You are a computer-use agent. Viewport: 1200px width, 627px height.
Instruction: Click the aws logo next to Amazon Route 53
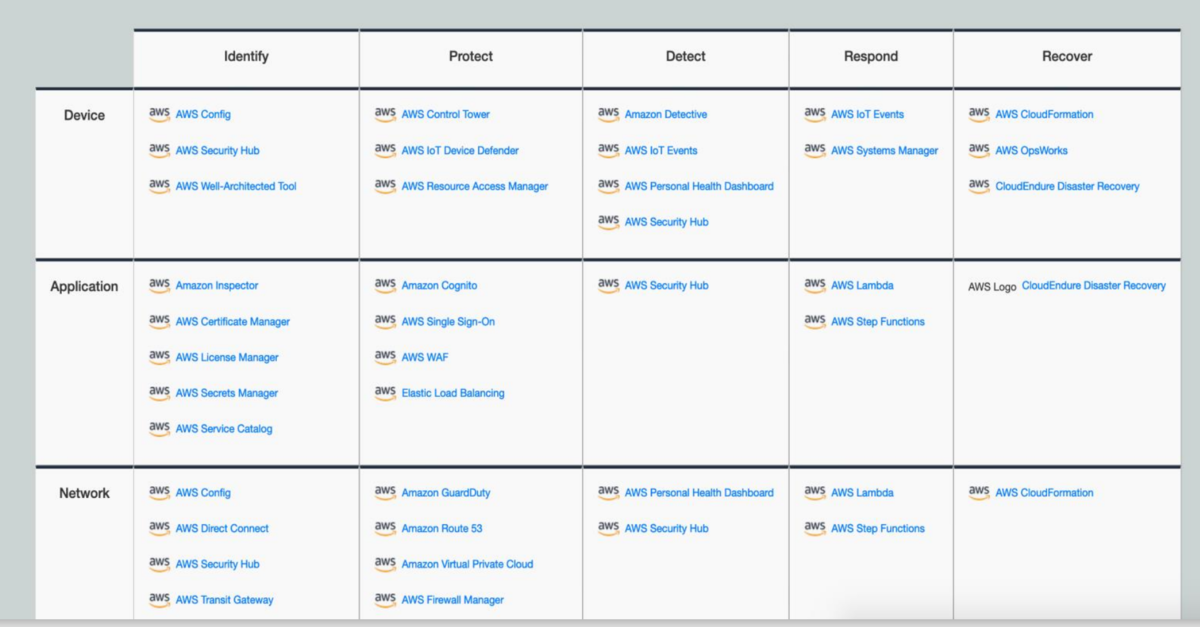385,528
